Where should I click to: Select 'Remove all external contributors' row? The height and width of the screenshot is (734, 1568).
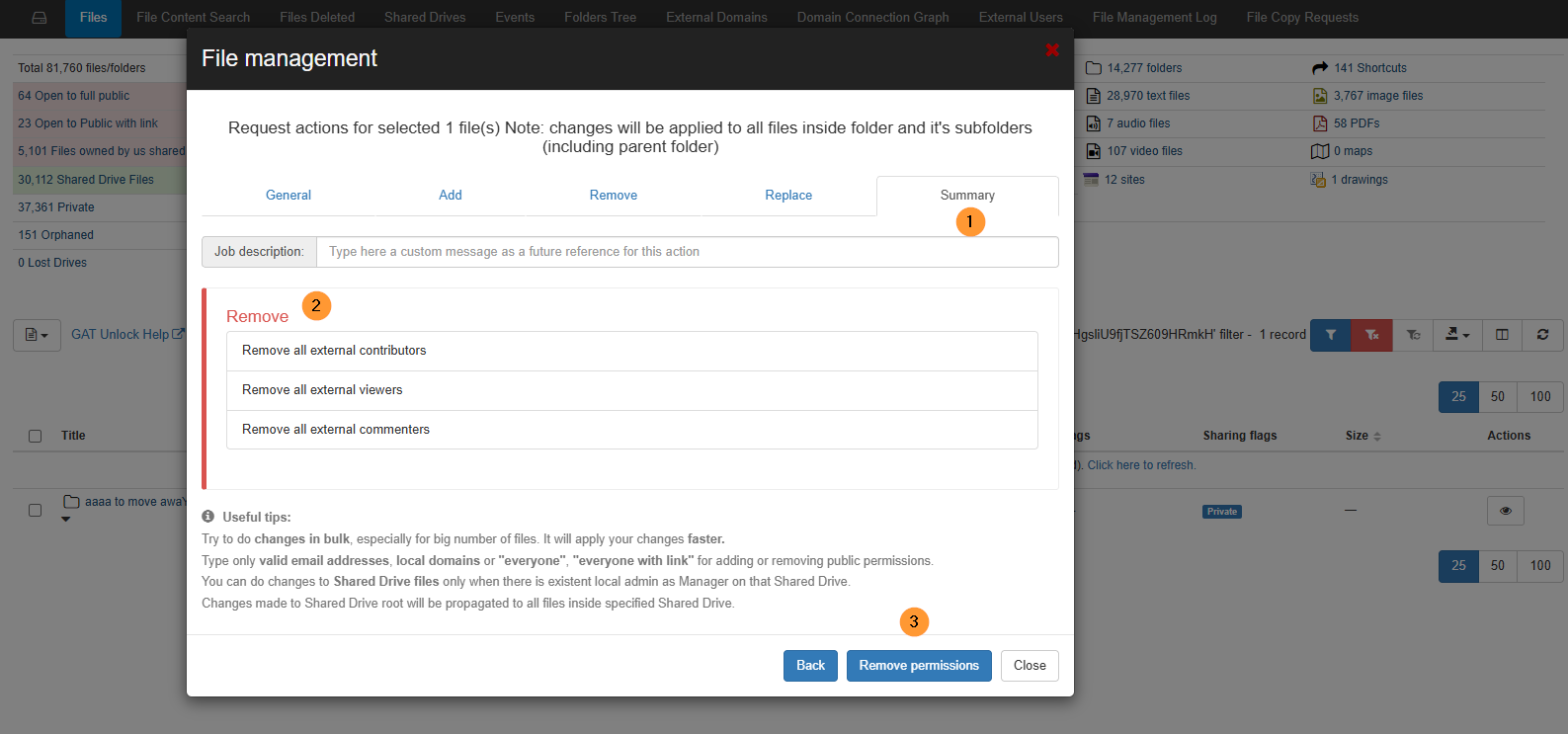[x=632, y=351]
